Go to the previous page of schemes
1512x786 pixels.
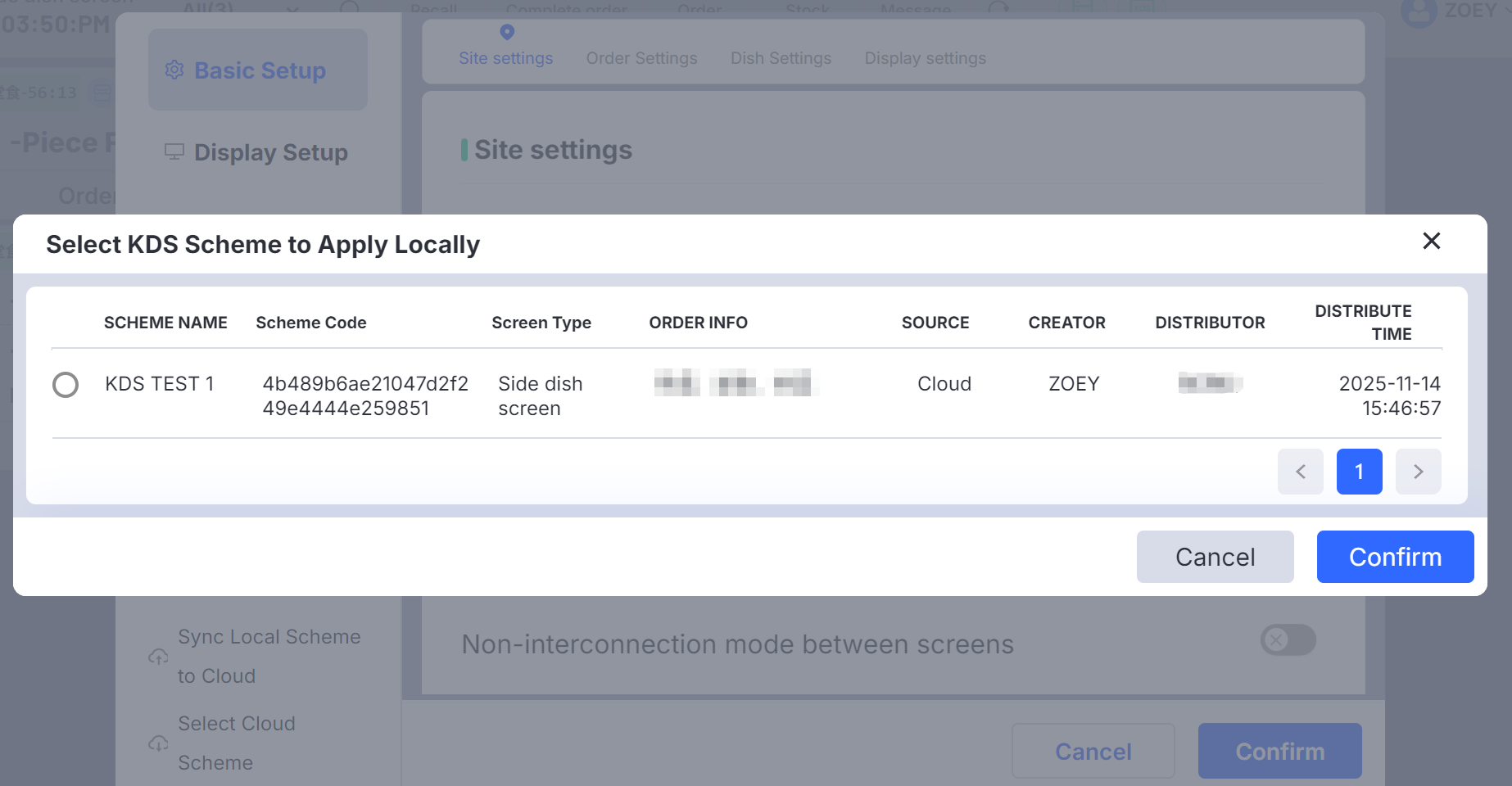1300,472
